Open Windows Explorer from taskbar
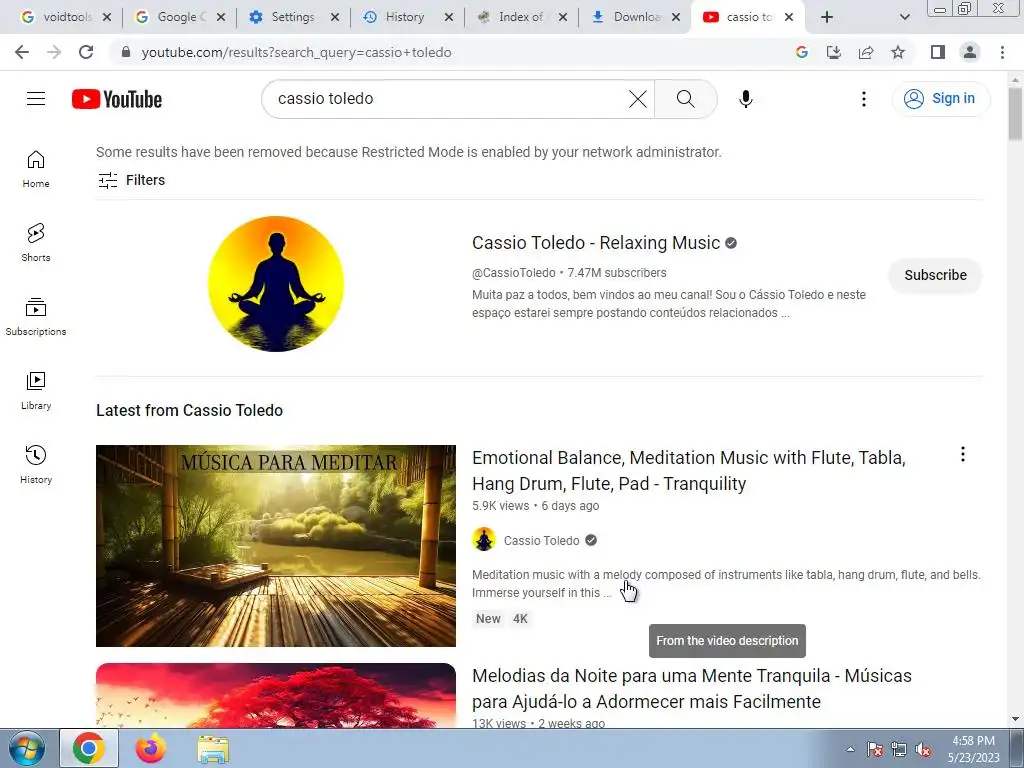Screen dimensions: 1024x768 point(213,748)
